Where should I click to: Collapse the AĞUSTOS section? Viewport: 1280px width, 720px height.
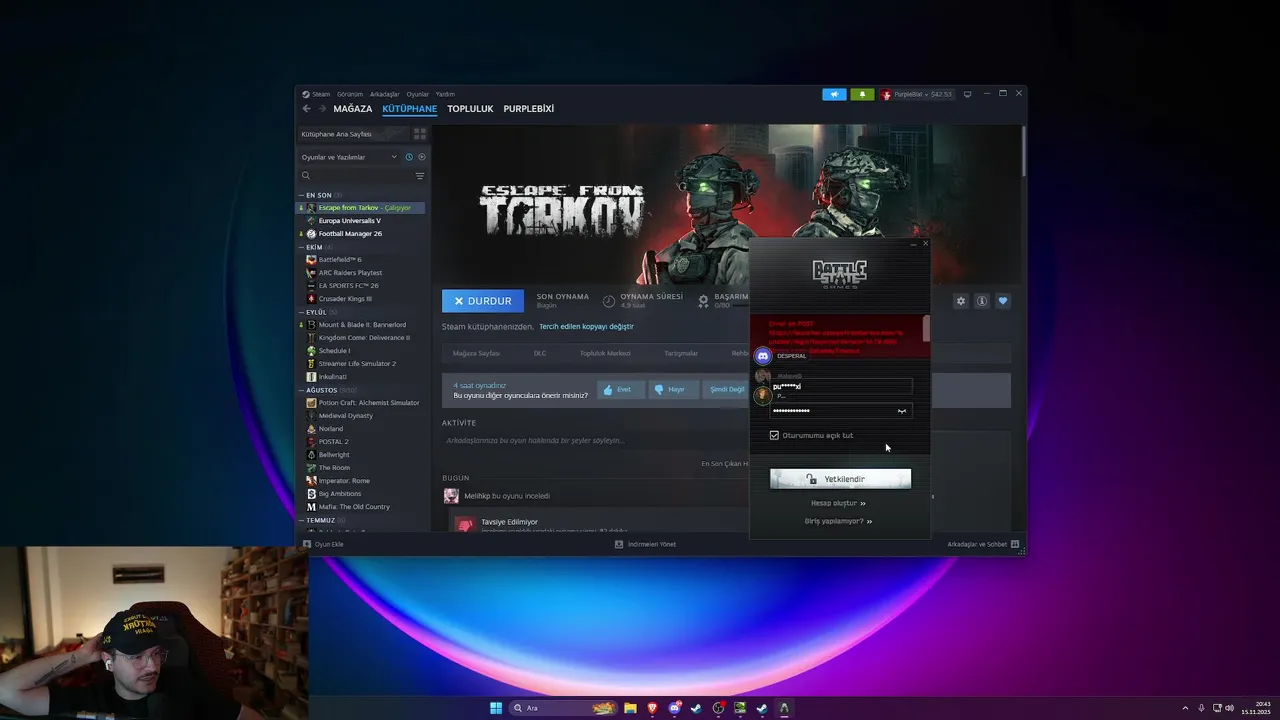(300, 390)
